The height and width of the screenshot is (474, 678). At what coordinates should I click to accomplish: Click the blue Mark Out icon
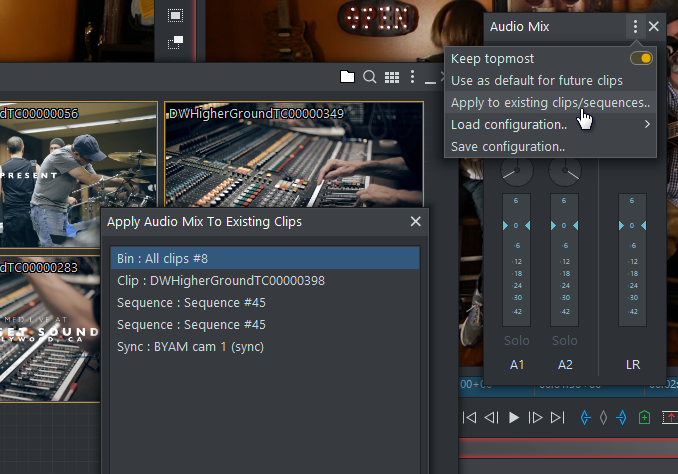pyautogui.click(x=621, y=417)
